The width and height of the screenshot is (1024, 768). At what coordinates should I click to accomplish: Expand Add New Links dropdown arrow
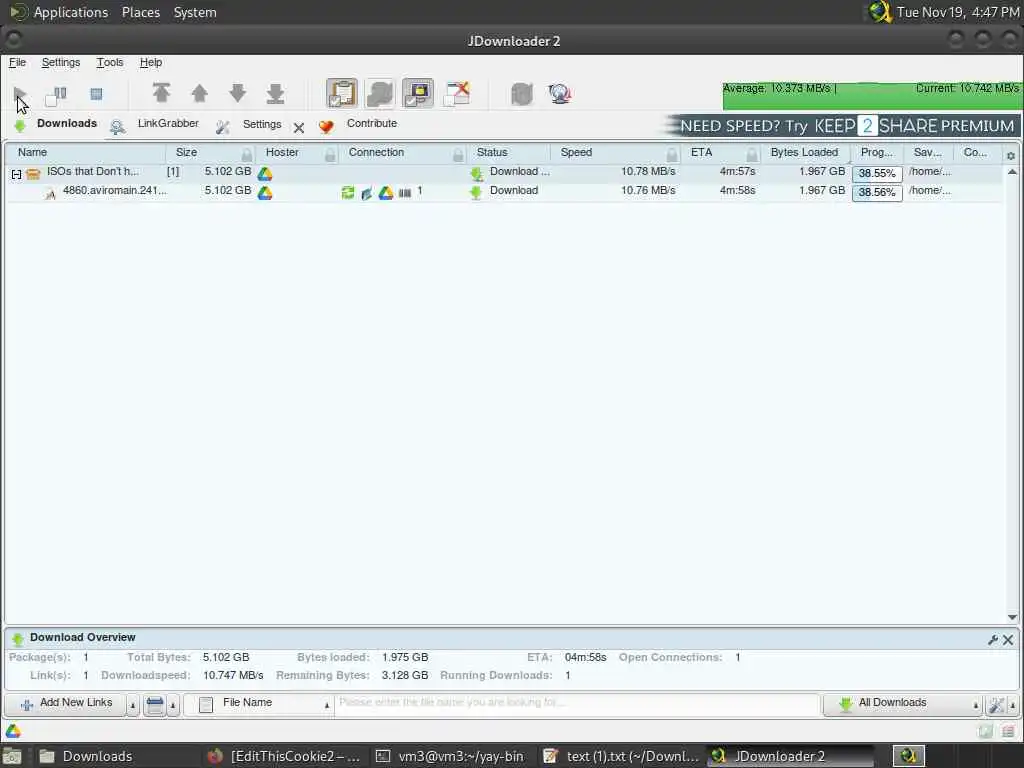(133, 705)
